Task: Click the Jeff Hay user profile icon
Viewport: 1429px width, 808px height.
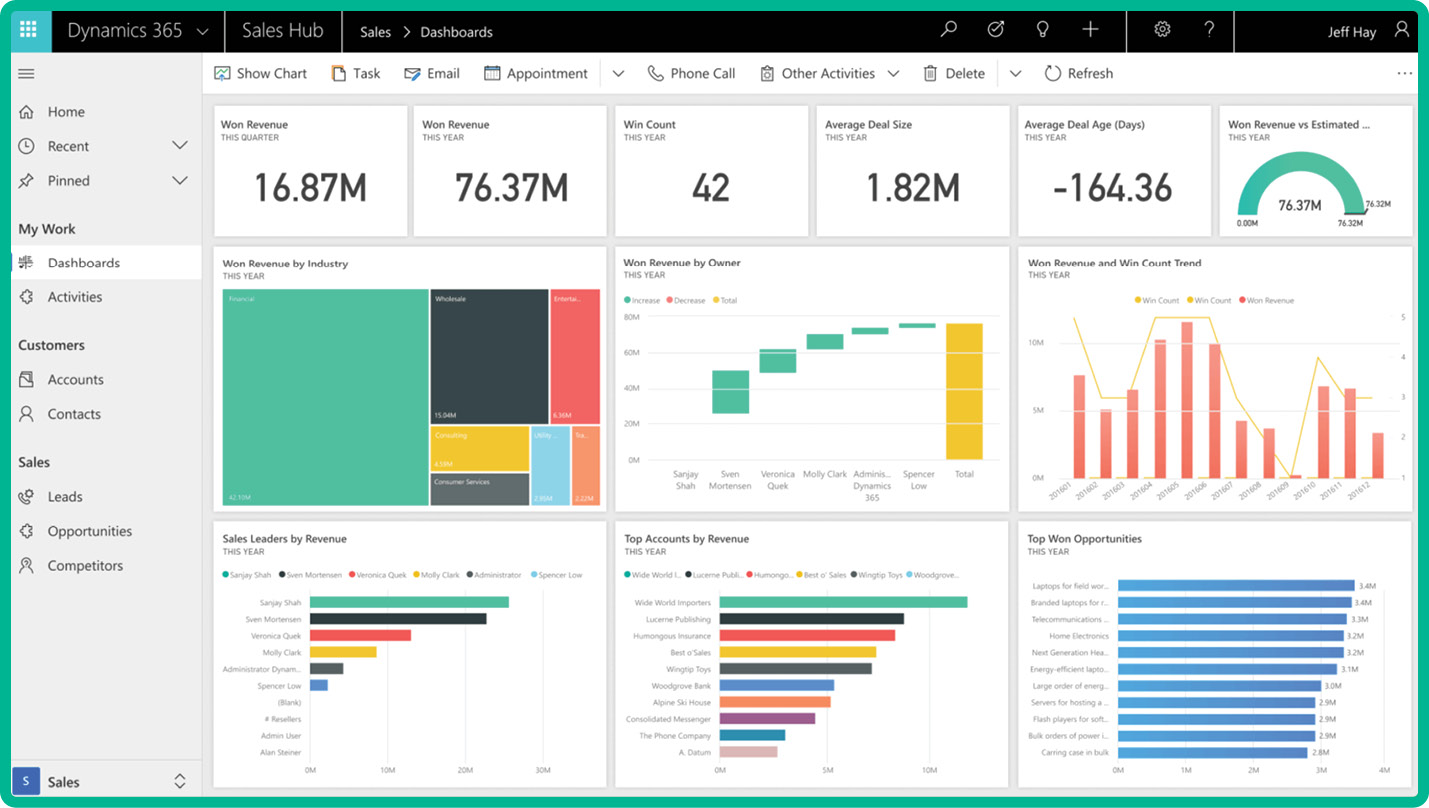Action: [1403, 30]
